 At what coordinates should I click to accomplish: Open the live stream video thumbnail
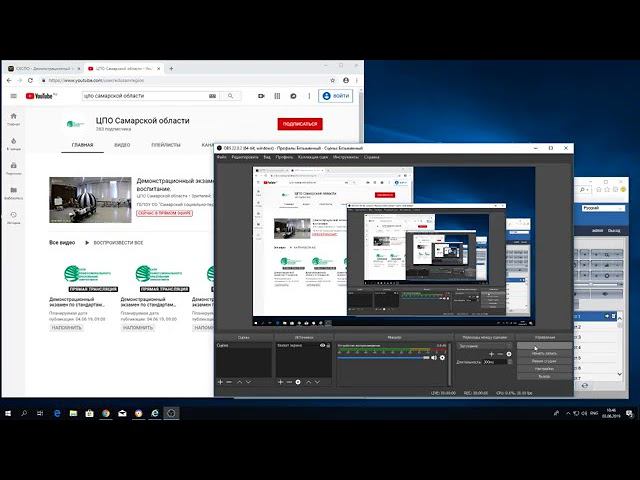pyautogui.click(x=90, y=200)
